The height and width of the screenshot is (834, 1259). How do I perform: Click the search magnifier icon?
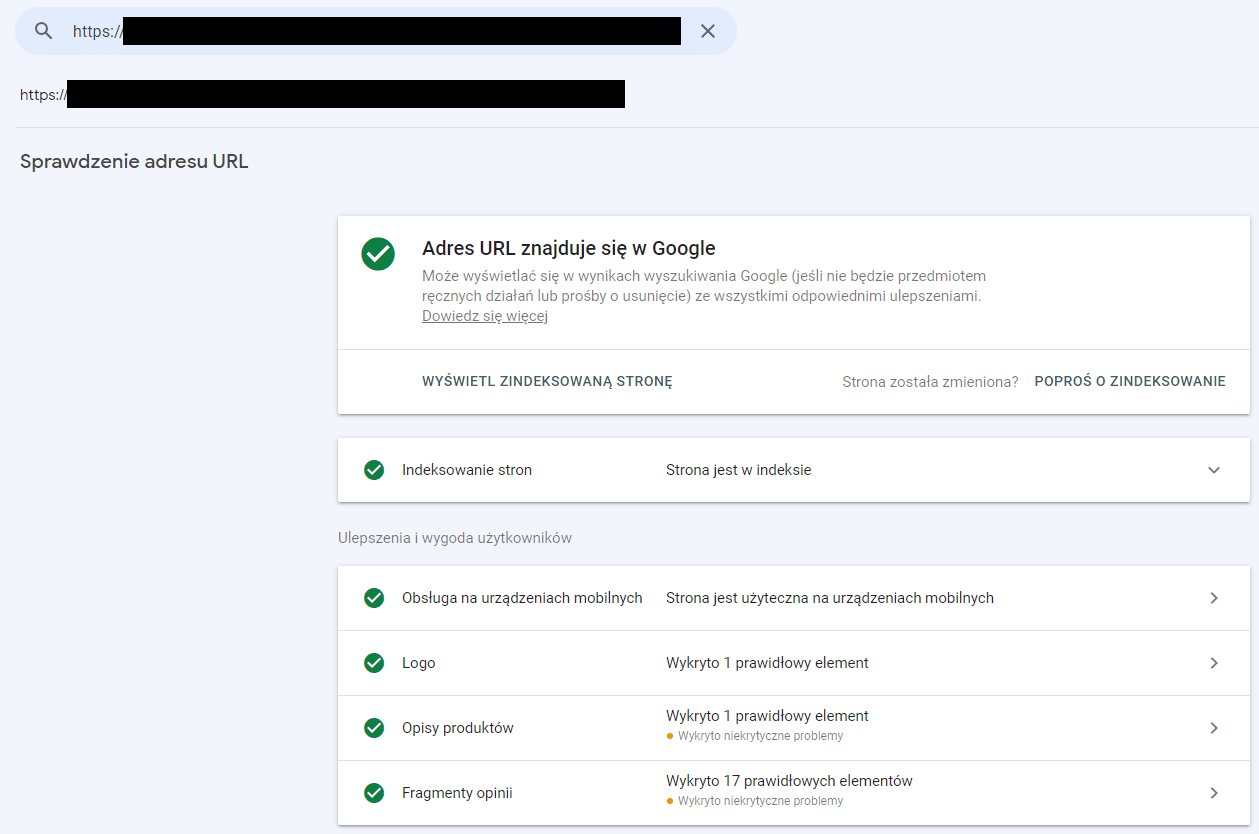tap(43, 31)
